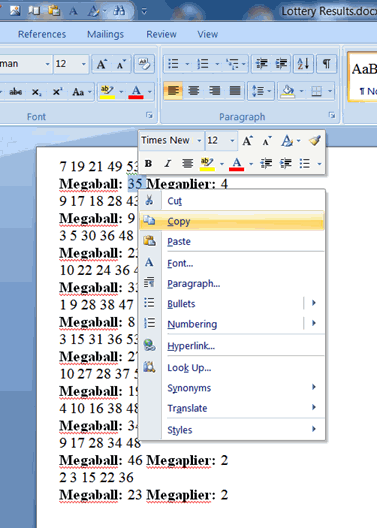This screenshot has height=528, width=377.
Task: Click the Borders icon in Paragraph group
Action: pyautogui.click(x=316, y=92)
